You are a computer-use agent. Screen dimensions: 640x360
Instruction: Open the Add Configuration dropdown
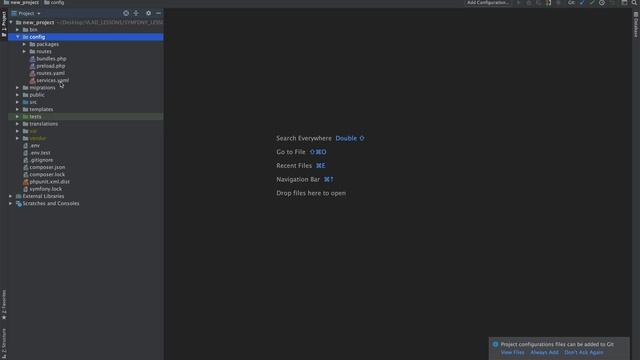tap(488, 2)
